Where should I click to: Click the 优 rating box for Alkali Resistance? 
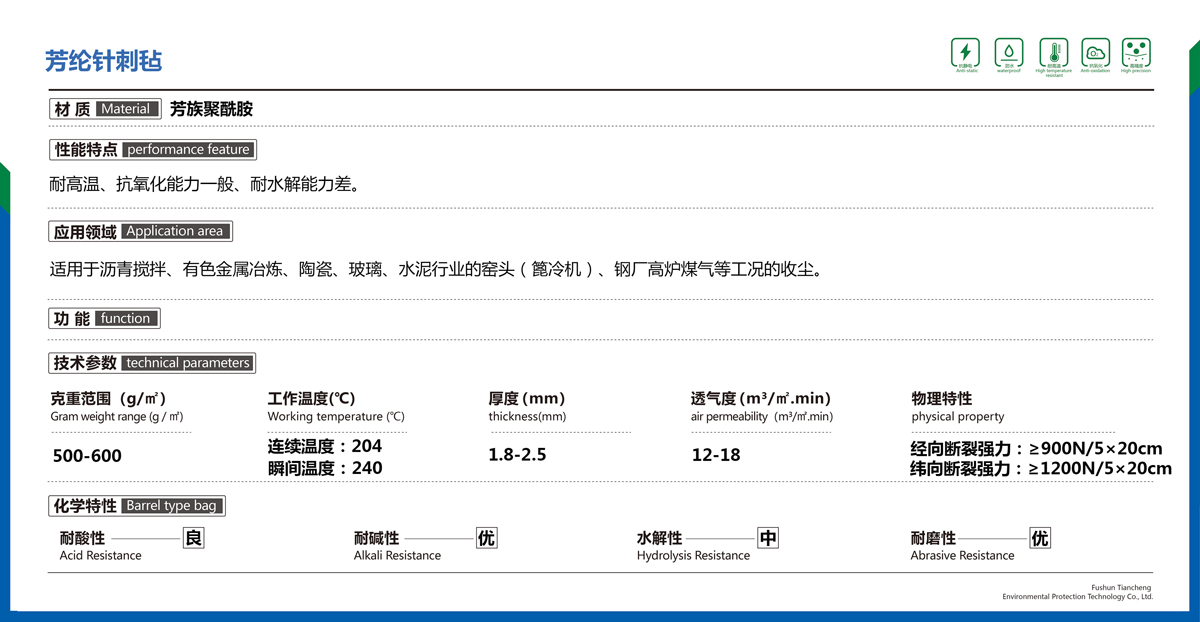pyautogui.click(x=486, y=538)
